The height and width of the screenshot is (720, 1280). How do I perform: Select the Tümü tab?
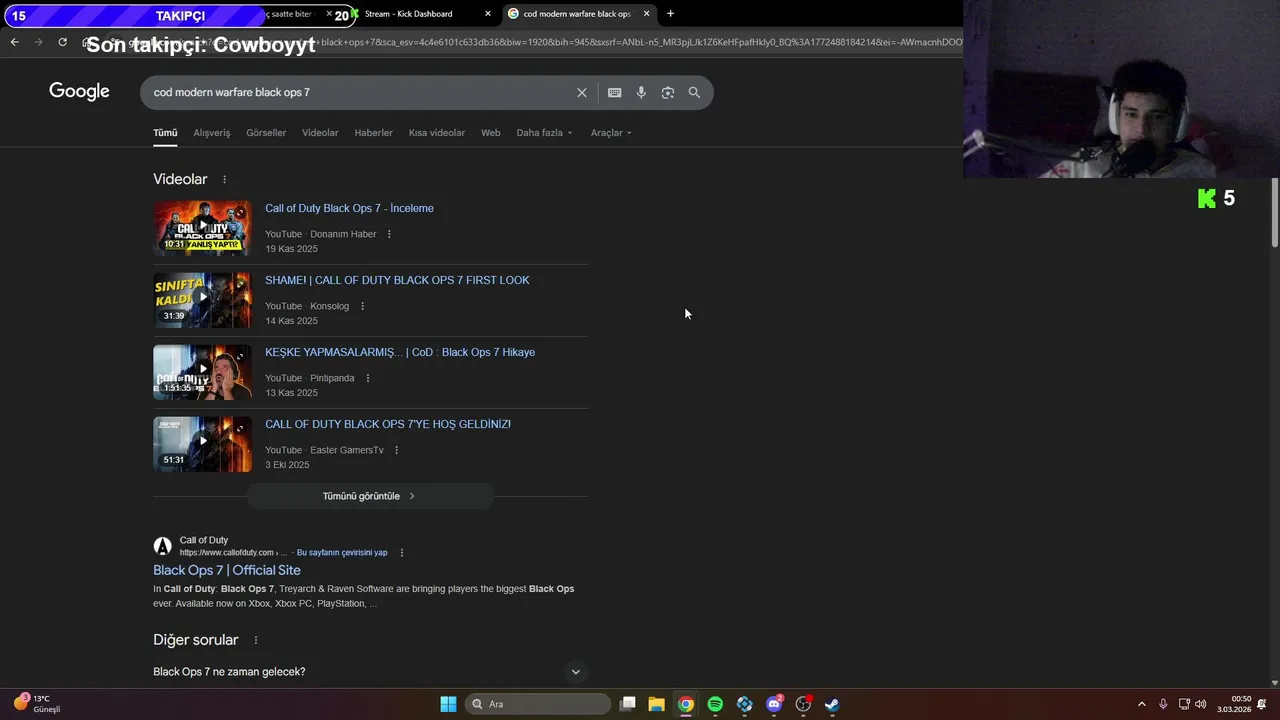165,133
